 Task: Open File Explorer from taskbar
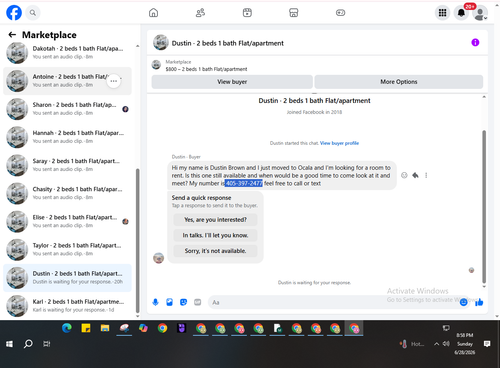click(105, 329)
